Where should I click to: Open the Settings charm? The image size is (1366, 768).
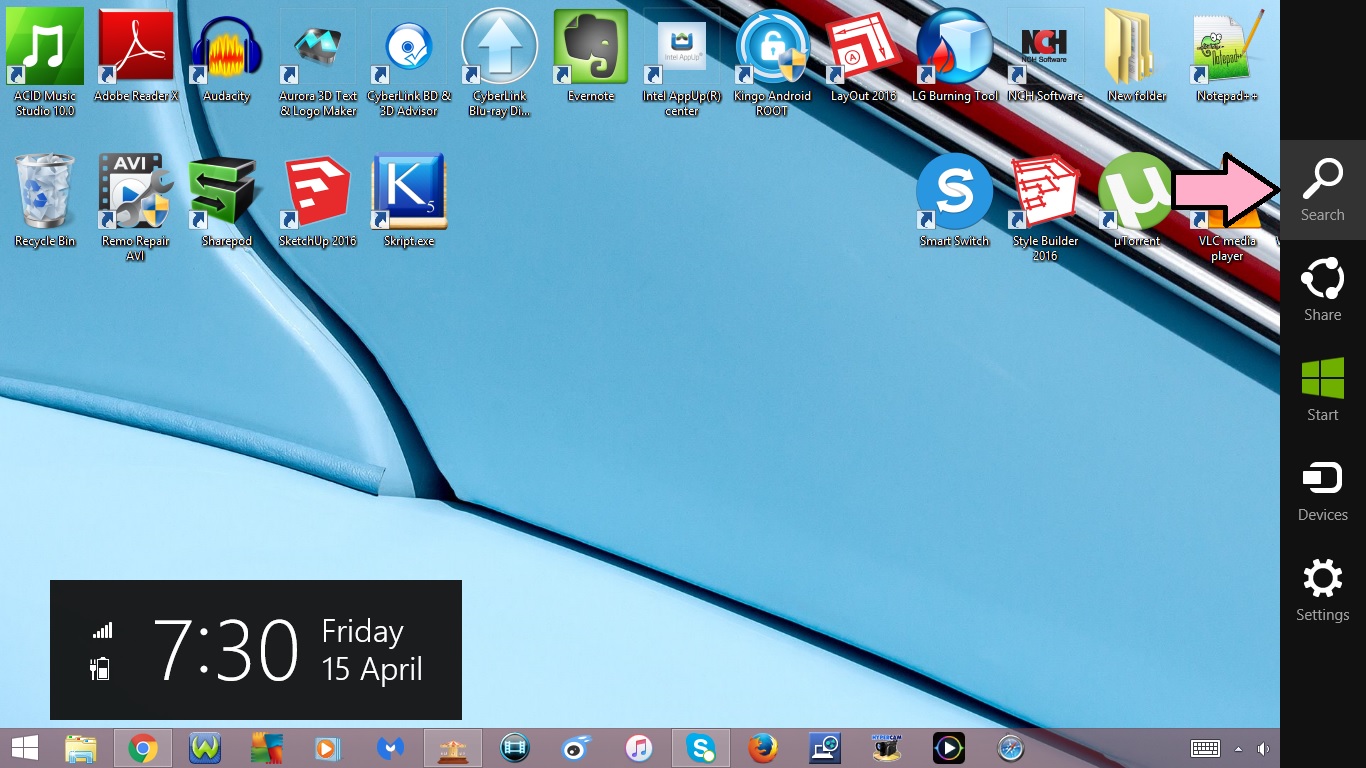pos(1322,590)
